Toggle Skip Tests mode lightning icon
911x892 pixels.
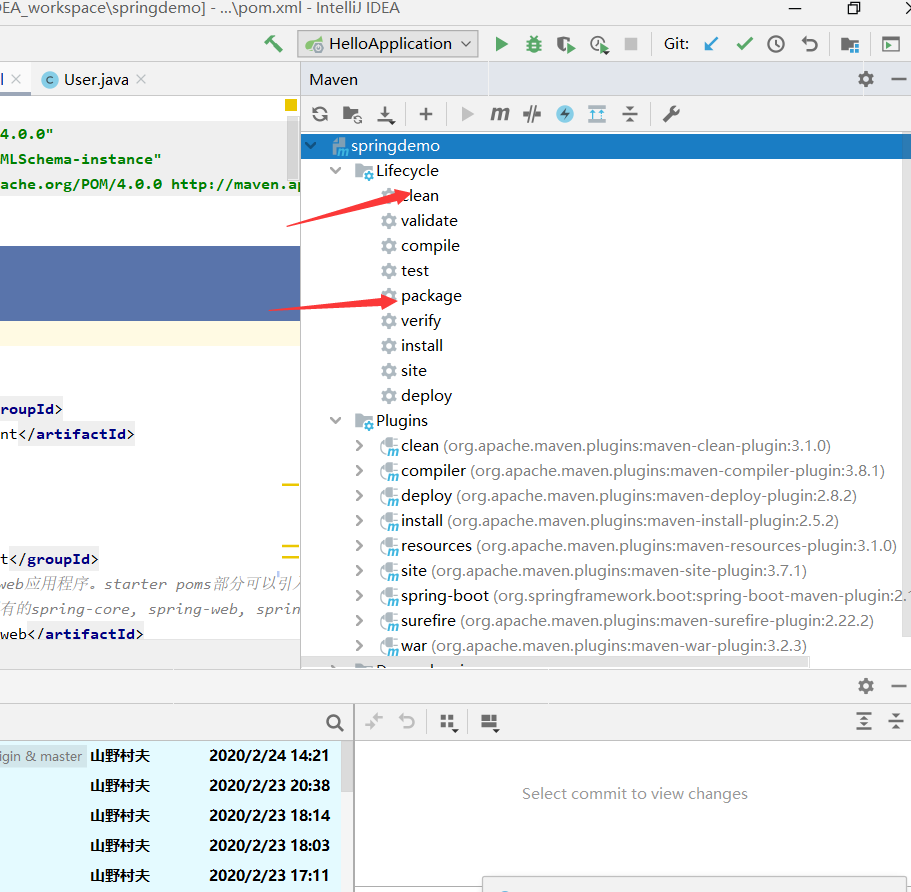(565, 114)
